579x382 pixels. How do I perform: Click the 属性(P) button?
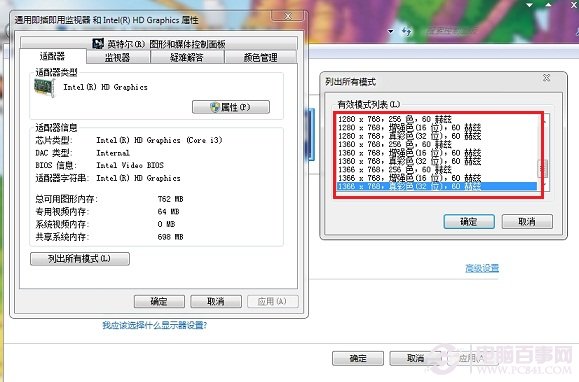point(231,107)
